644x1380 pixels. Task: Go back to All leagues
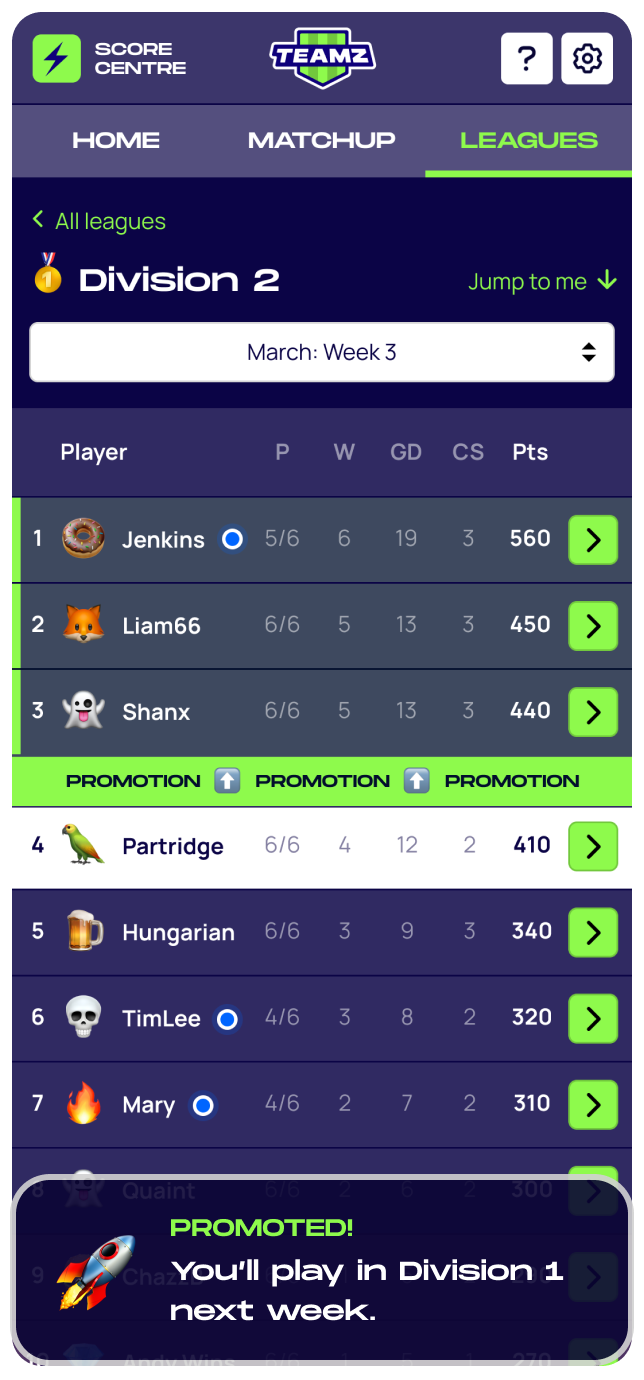click(99, 221)
